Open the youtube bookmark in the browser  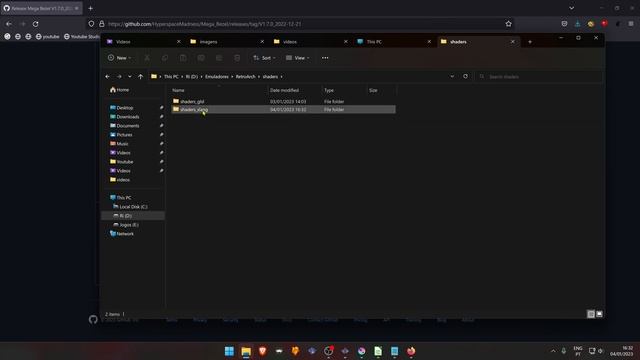point(47,37)
